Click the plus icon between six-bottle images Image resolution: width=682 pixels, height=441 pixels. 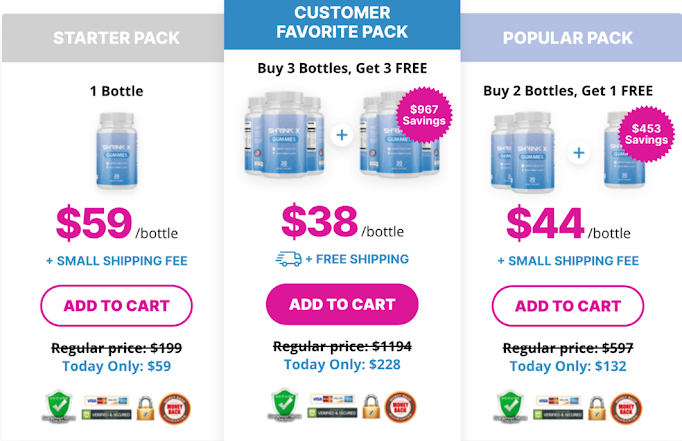click(x=342, y=135)
